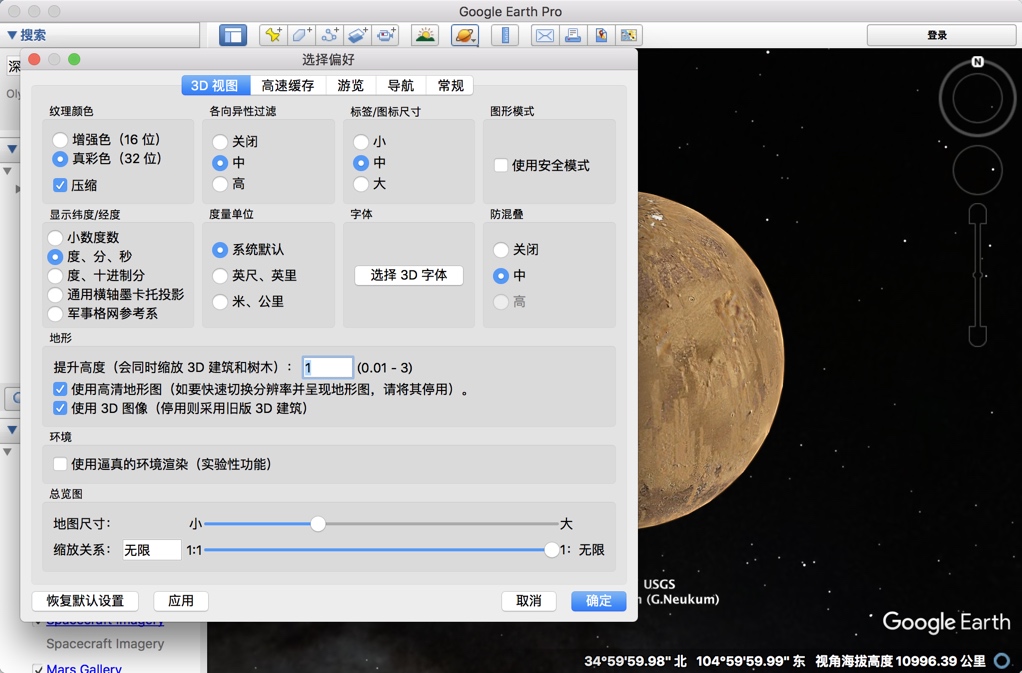1022x673 pixels.
Task: Click the Email envelope toolbar icon
Action: (545, 35)
